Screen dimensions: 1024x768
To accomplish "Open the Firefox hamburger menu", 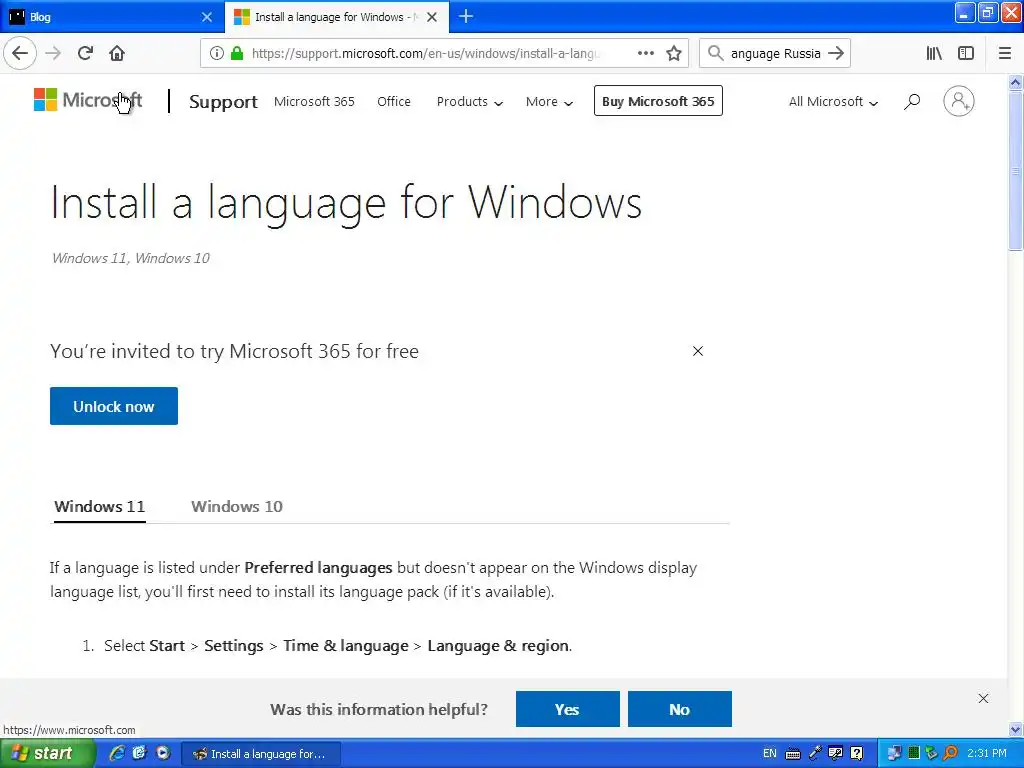I will pos(1004,53).
